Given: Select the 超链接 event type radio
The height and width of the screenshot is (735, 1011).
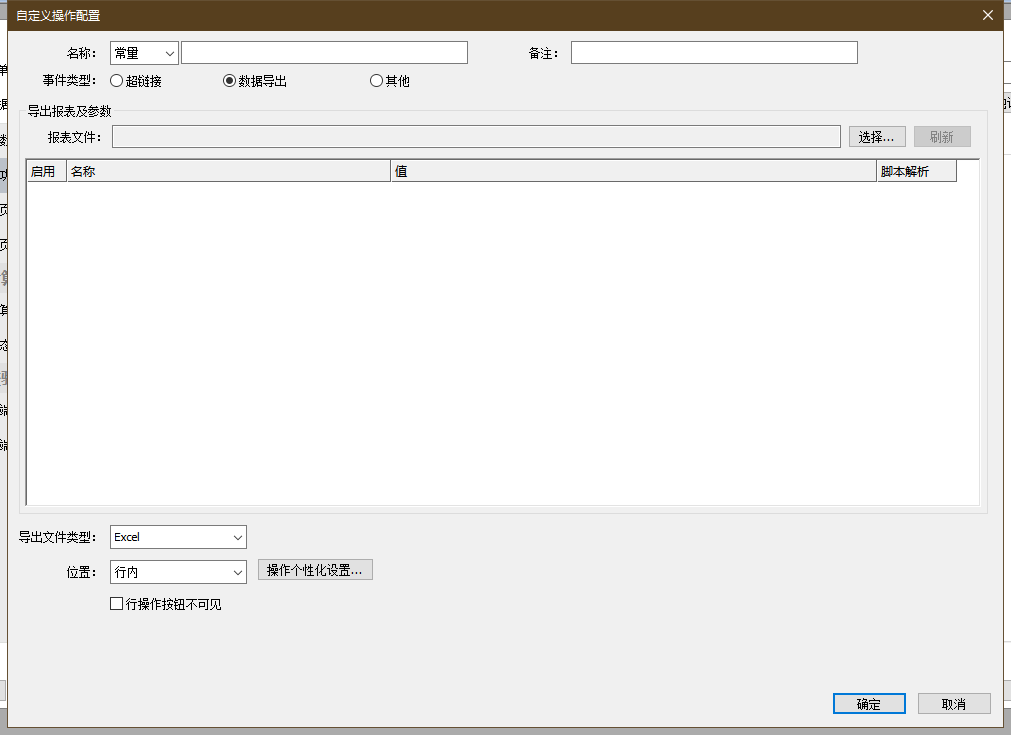Looking at the screenshot, I should click(117, 81).
